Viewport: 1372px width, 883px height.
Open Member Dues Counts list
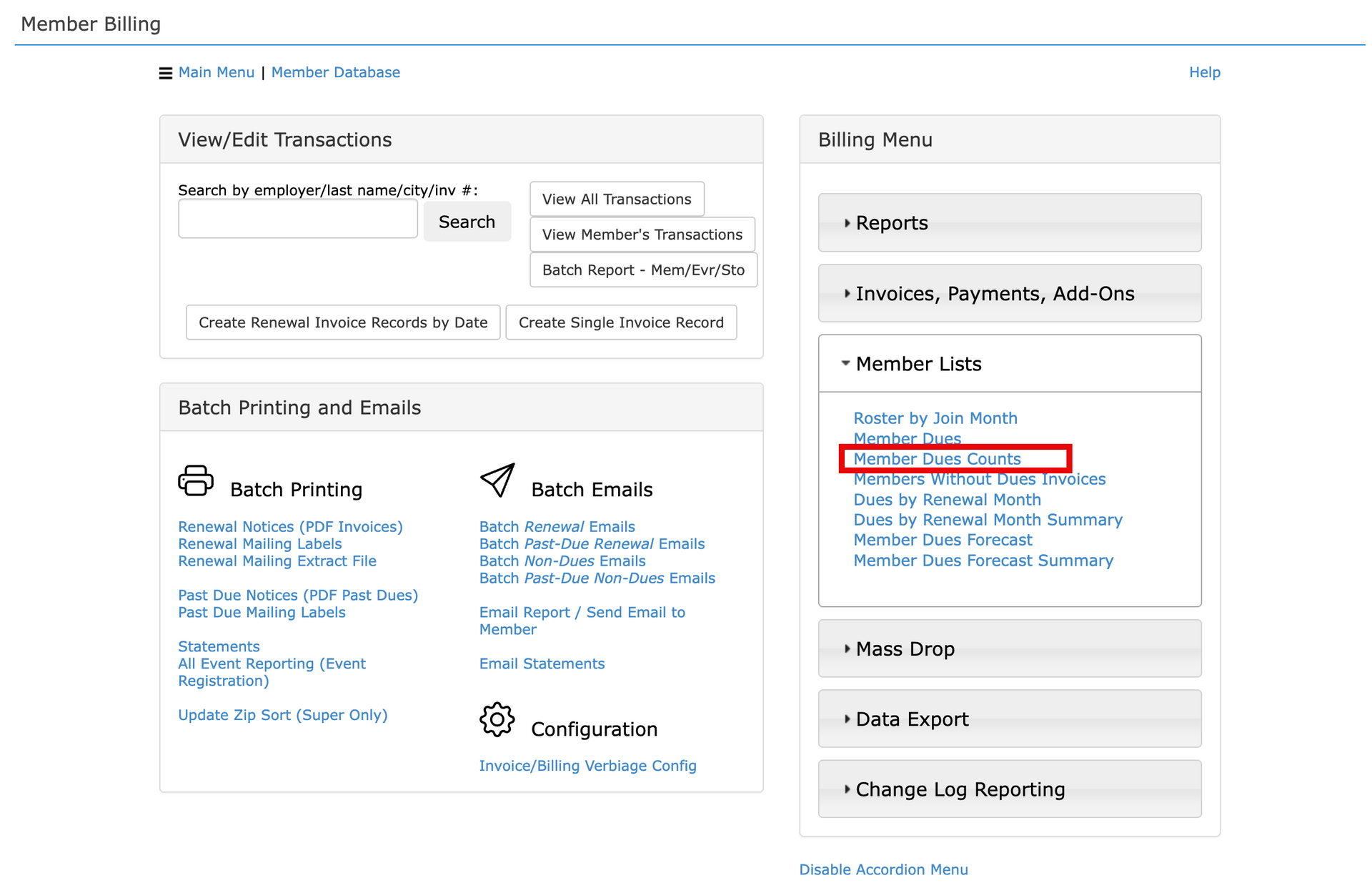937,459
